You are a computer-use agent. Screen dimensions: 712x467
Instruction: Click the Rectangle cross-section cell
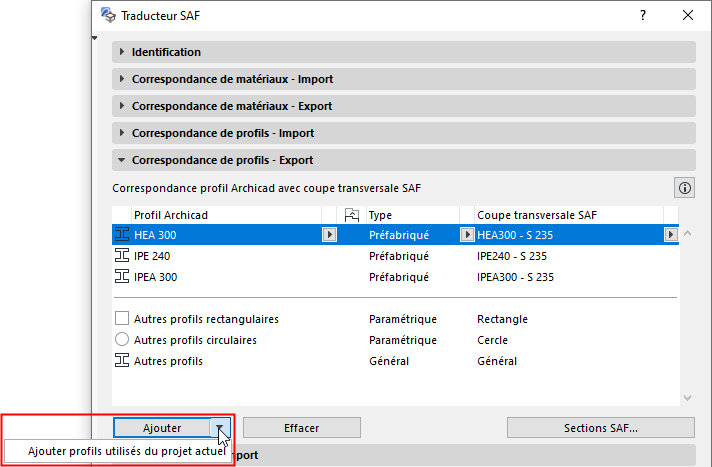[x=502, y=319]
